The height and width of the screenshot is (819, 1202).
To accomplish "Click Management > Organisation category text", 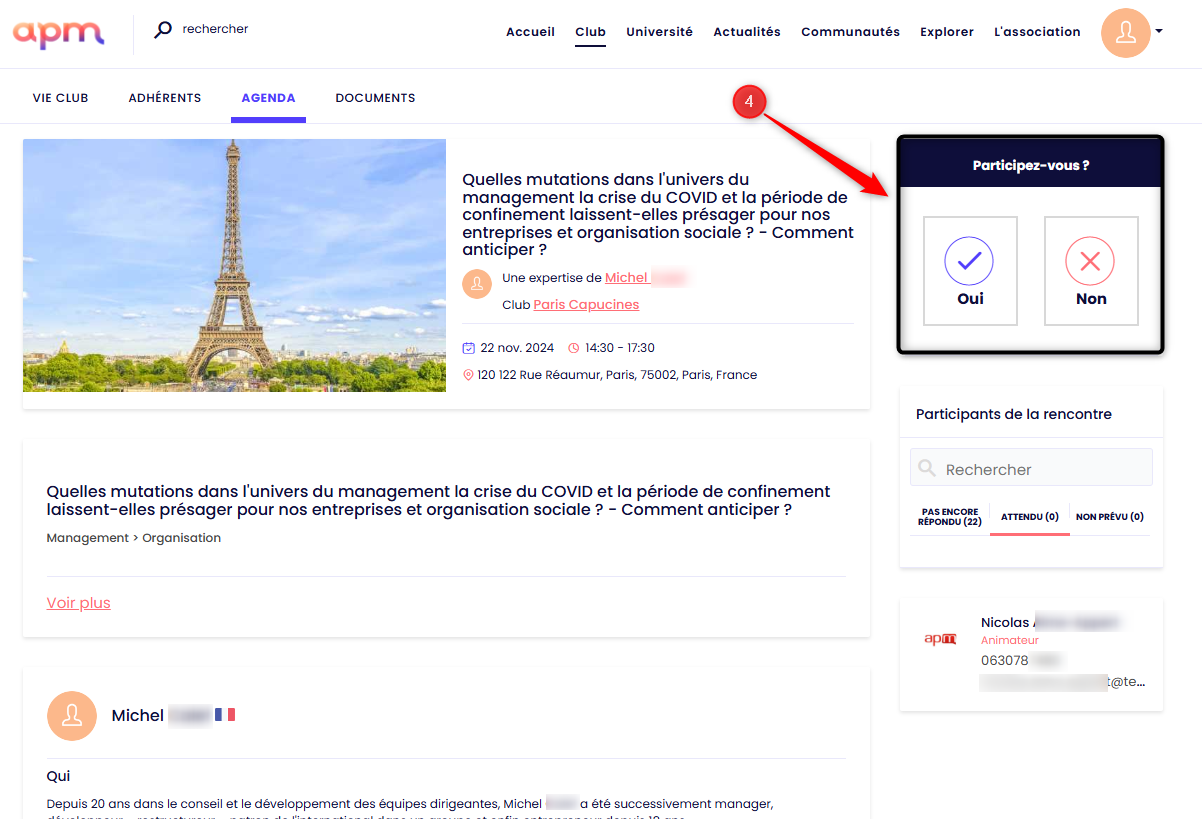I will (134, 538).
